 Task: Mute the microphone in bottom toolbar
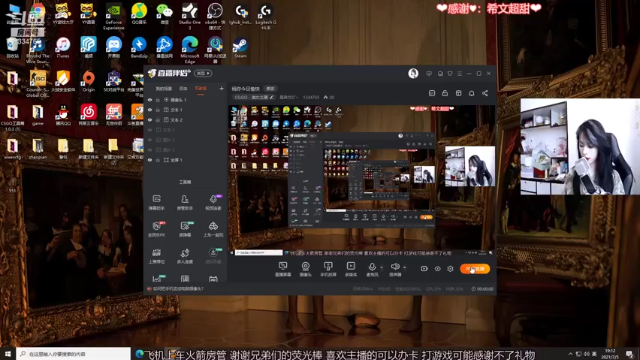coord(372,269)
